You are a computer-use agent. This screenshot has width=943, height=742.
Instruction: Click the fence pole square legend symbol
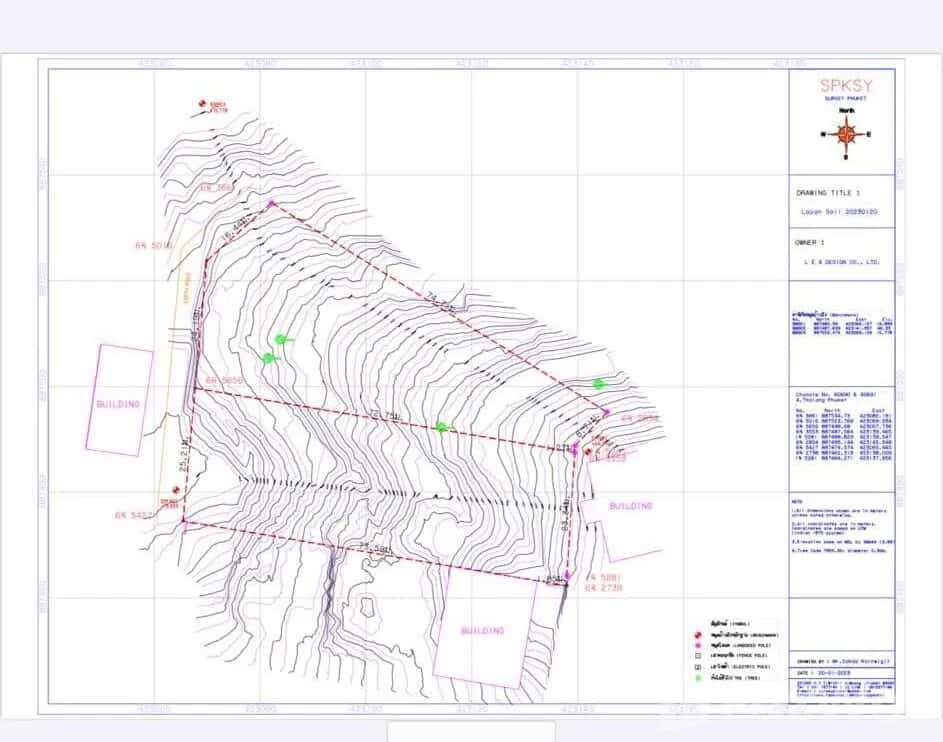pyautogui.click(x=696, y=656)
